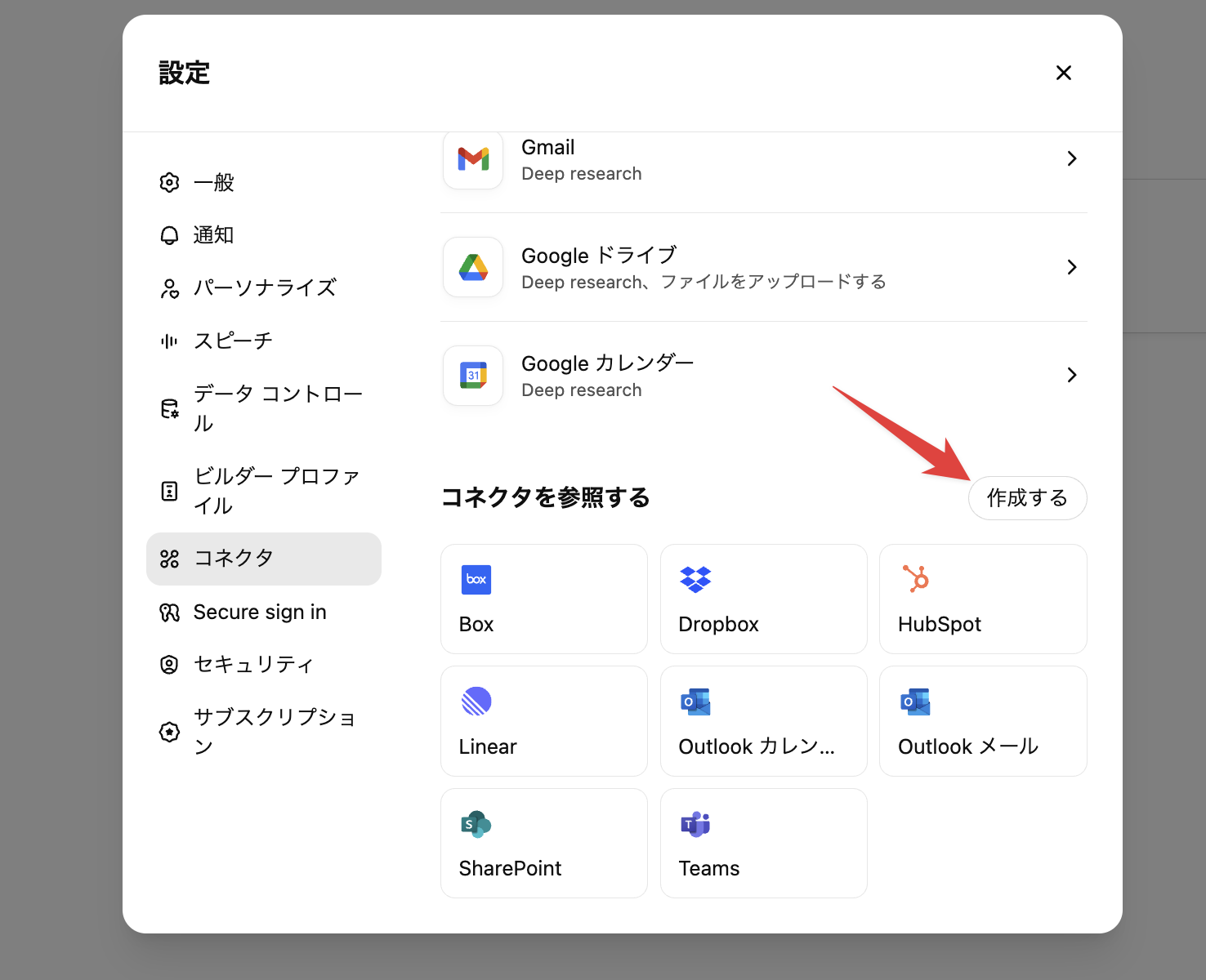Click the Google カレンダー title text
Viewport: 1206px width, 980px height.
click(608, 363)
